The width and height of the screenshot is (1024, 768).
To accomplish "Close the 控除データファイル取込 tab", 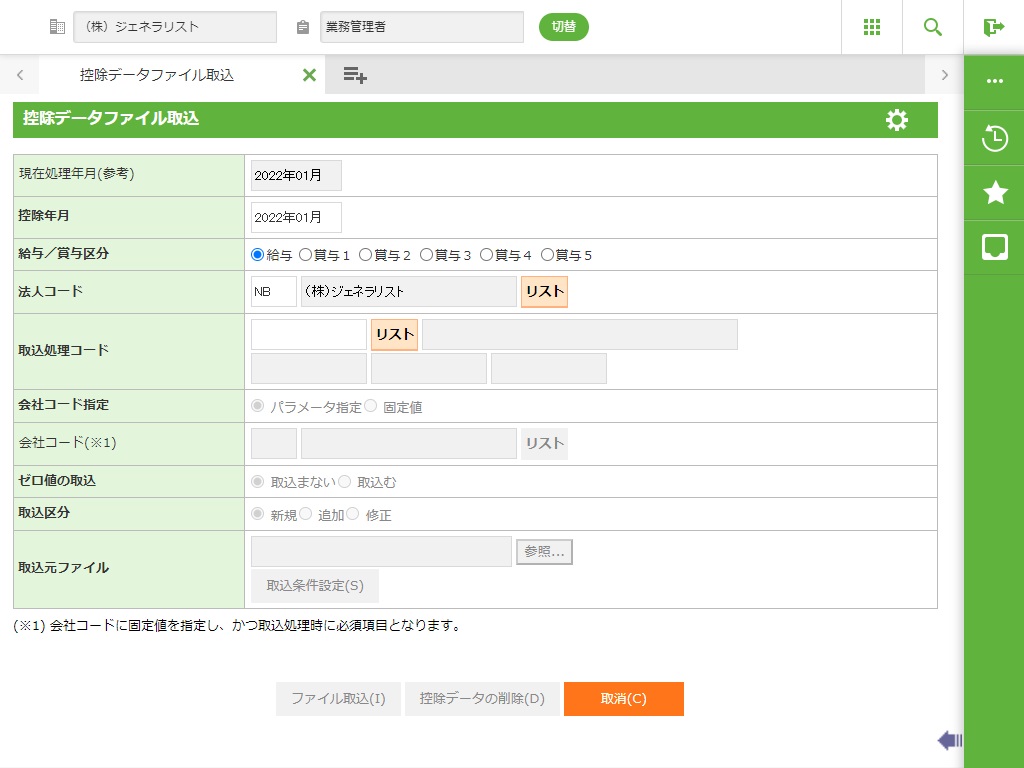I will tap(309, 75).
